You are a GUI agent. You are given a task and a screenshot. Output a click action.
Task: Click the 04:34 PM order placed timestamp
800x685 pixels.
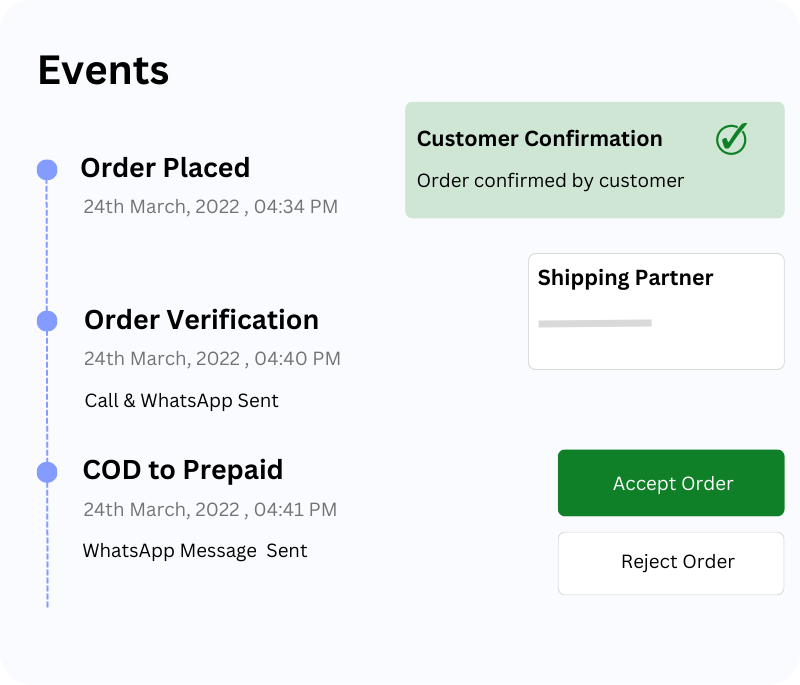pos(210,207)
